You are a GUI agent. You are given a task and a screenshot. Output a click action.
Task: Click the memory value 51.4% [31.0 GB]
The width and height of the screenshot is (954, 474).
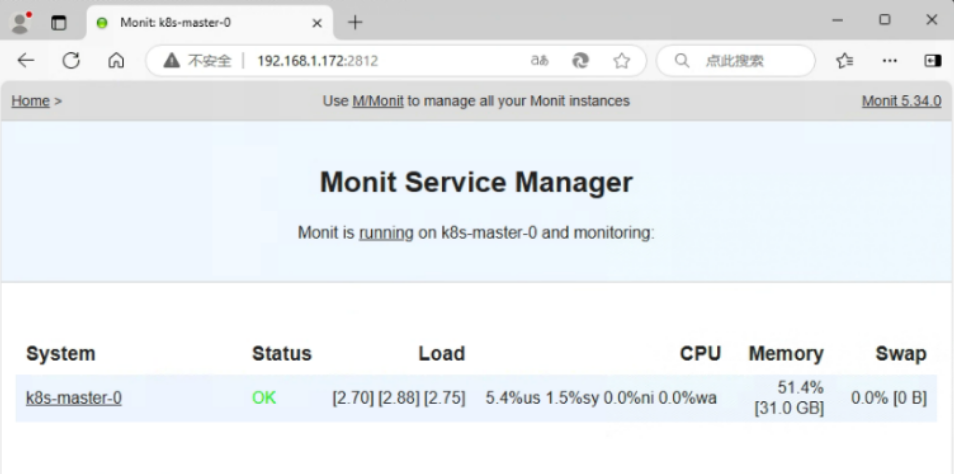789,397
